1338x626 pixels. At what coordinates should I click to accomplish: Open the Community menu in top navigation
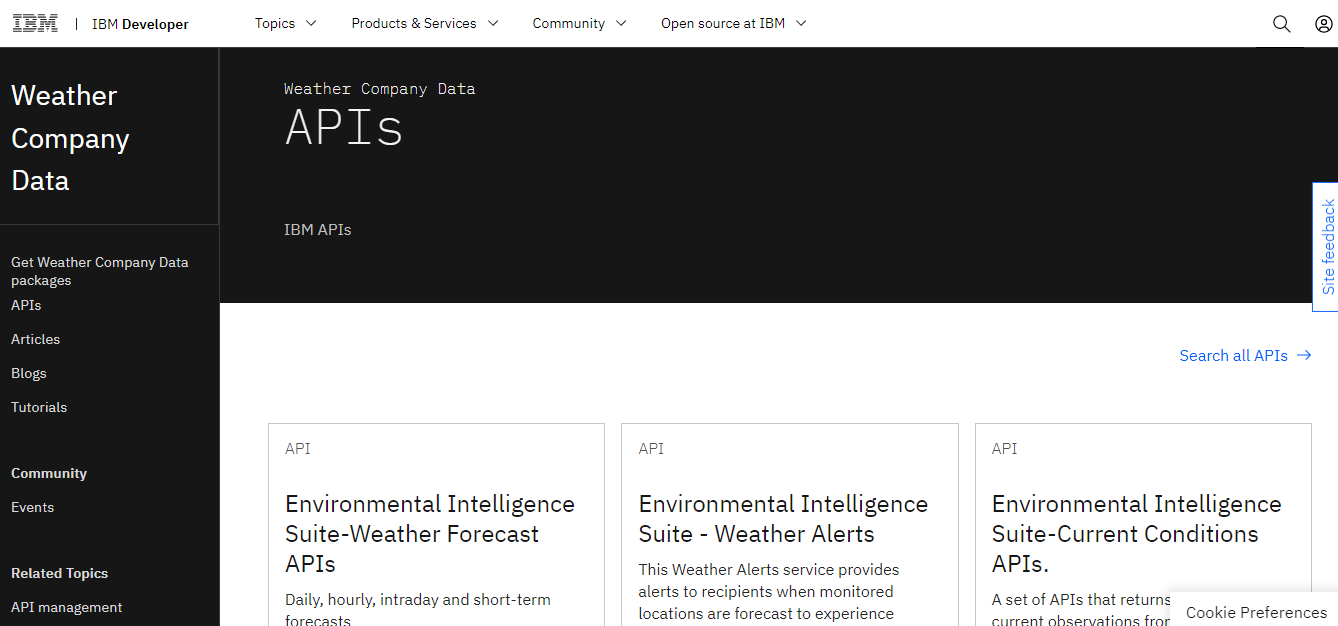[x=580, y=23]
